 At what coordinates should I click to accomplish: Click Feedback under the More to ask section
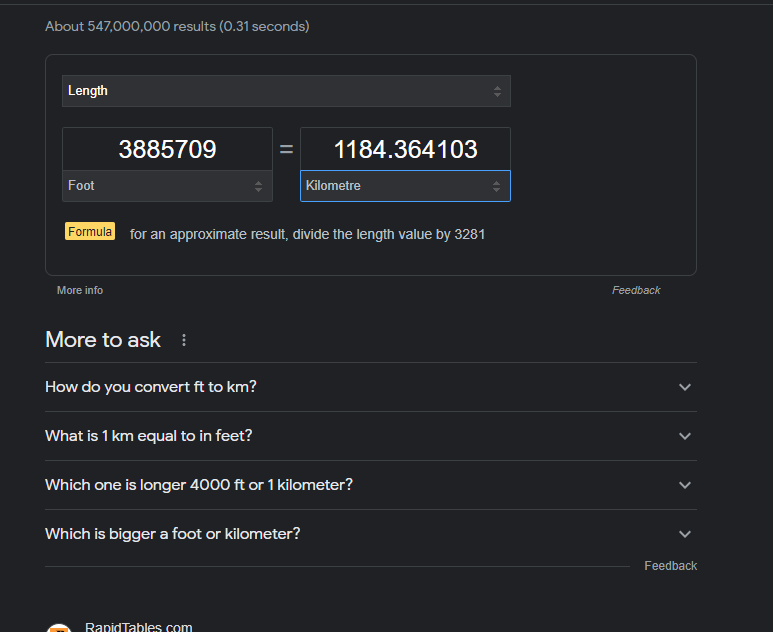[670, 566]
